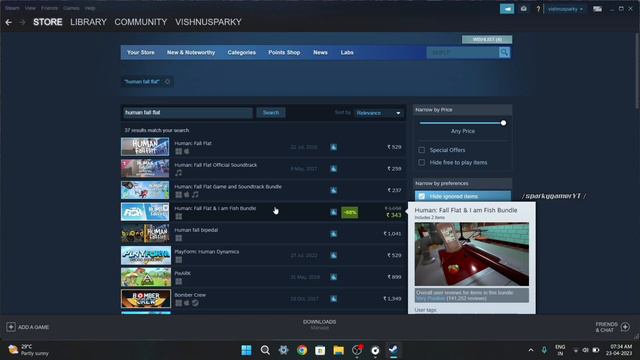Adjust the price range slider handle

point(503,123)
